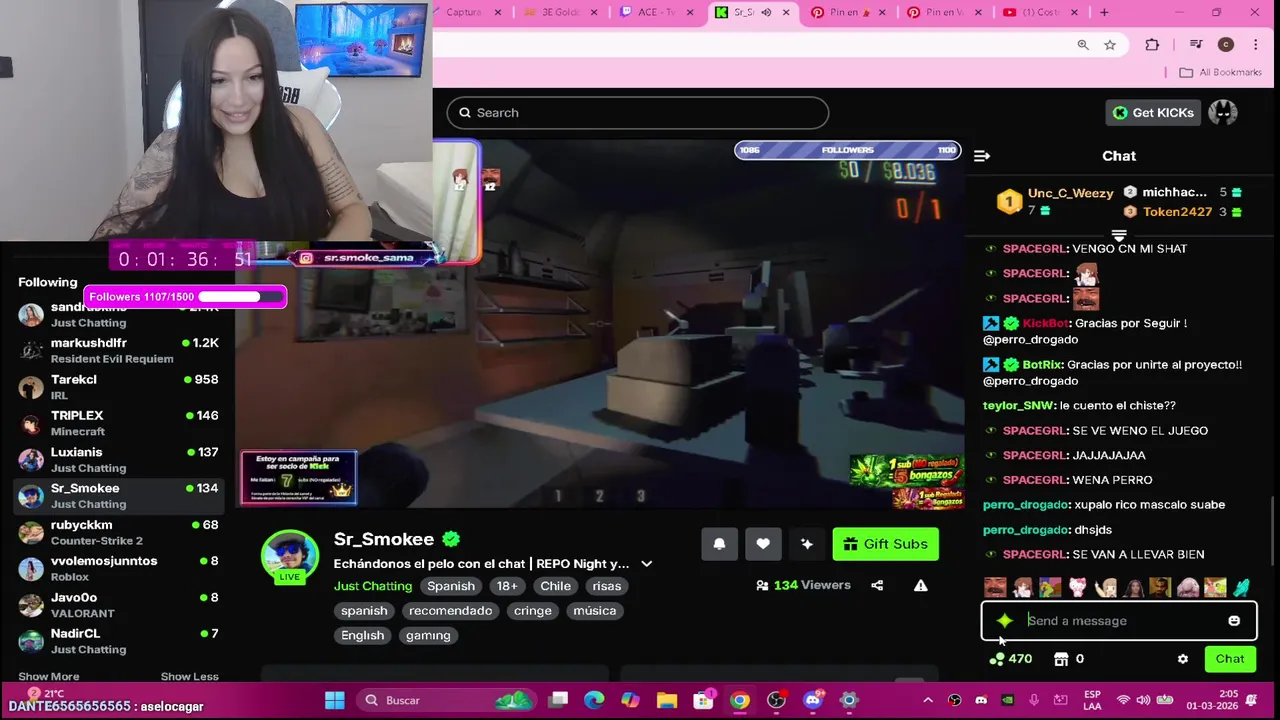This screenshot has height=720, width=1280.
Task: Open chat settings gear icon
Action: (x=1183, y=659)
